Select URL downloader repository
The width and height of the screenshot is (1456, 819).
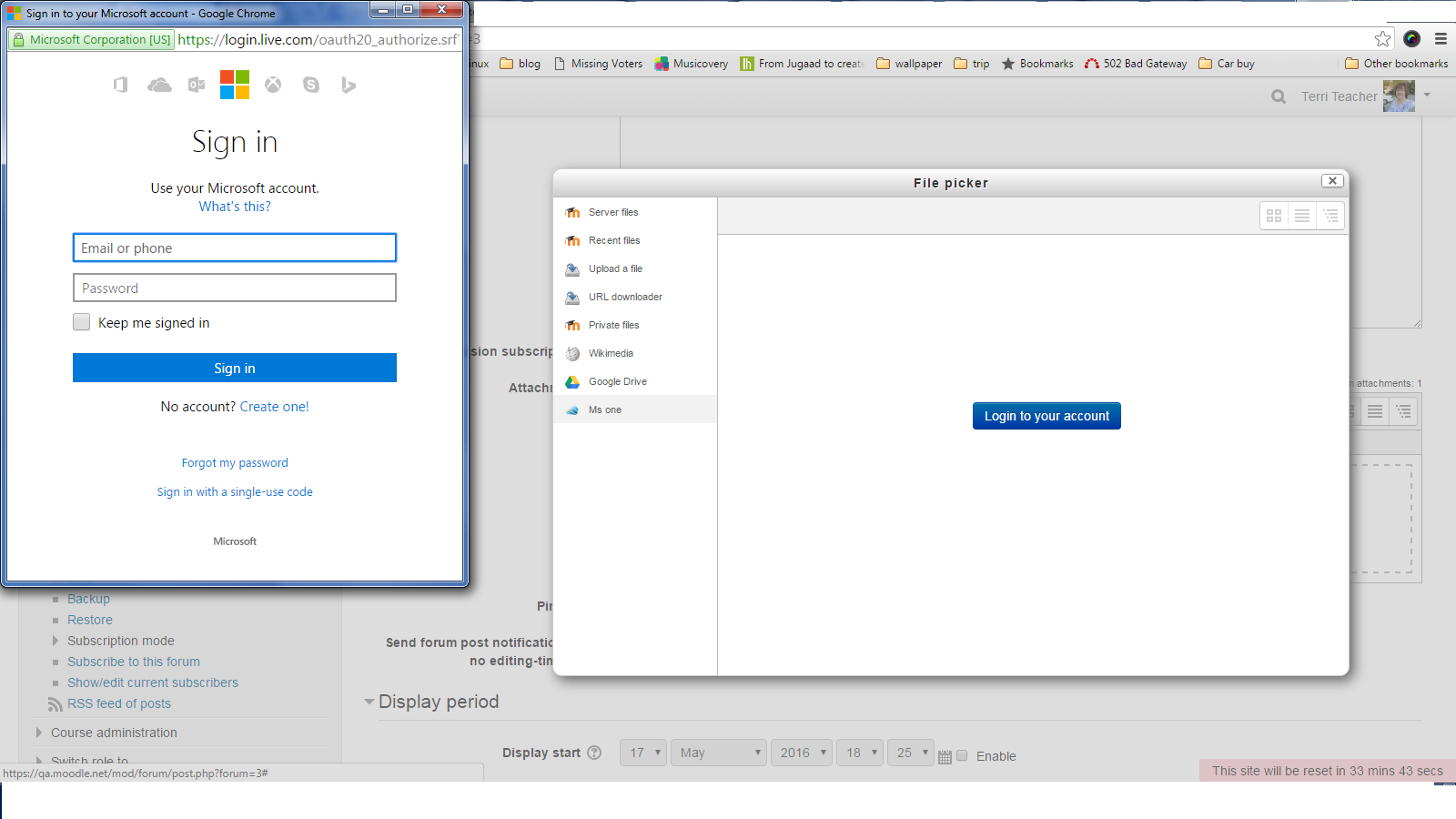635,298
